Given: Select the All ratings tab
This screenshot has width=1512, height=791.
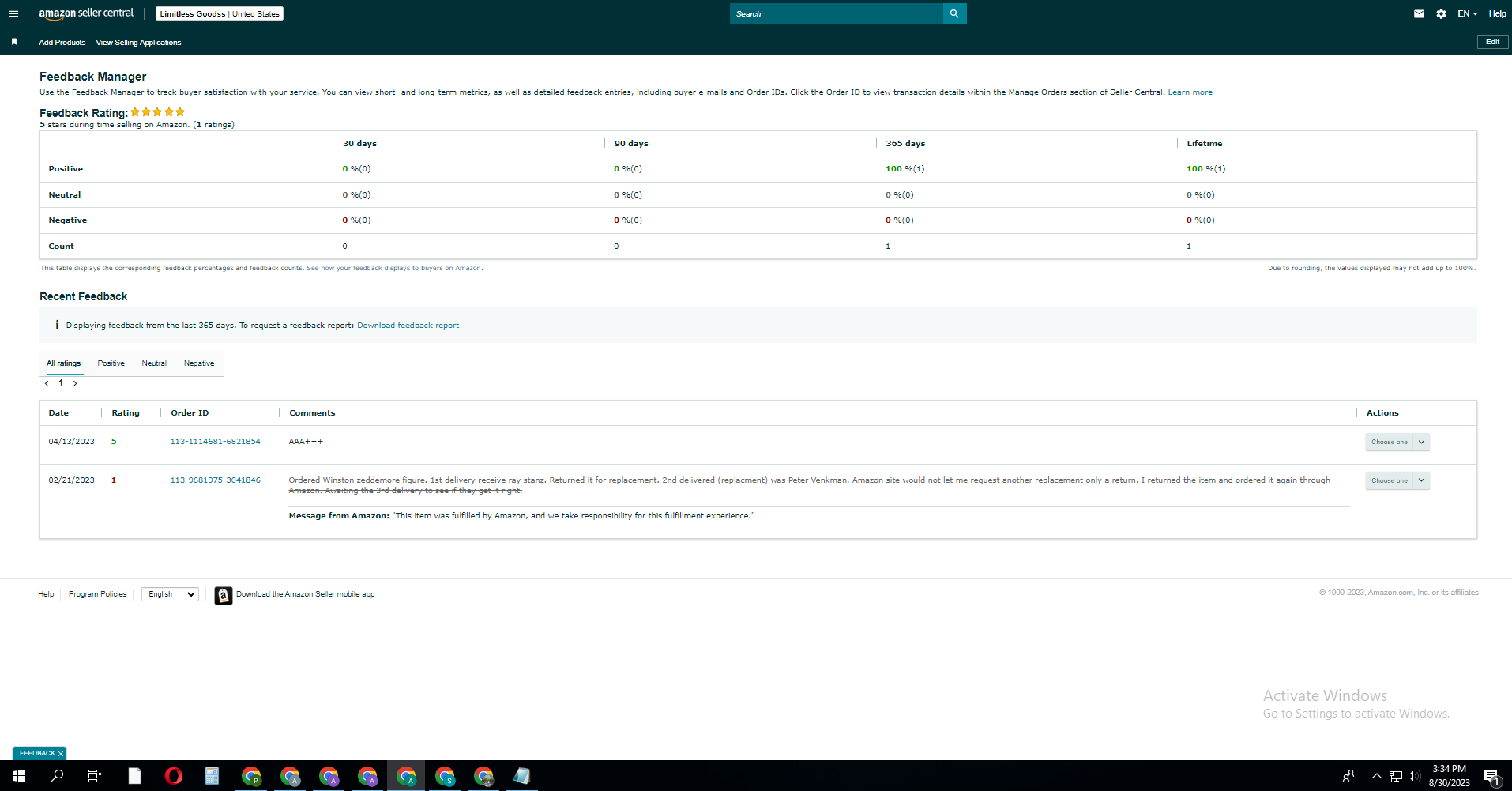Looking at the screenshot, I should 63,363.
